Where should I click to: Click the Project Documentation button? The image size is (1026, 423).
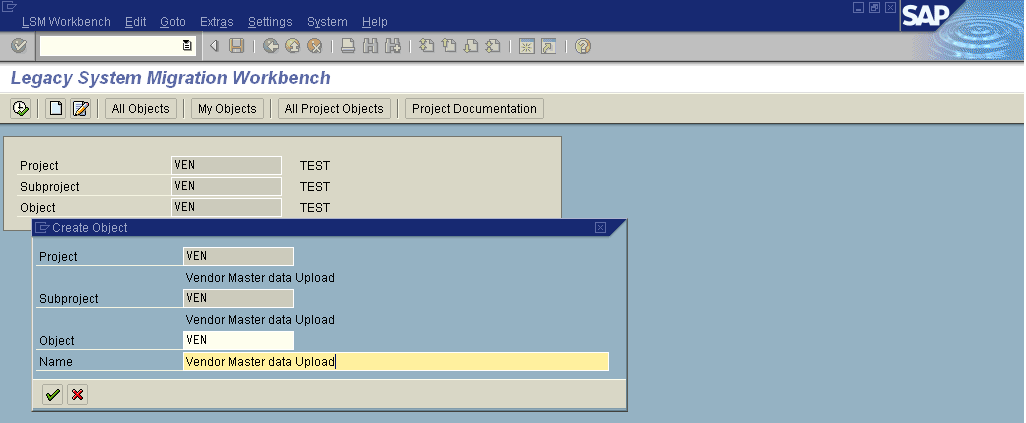(x=474, y=109)
